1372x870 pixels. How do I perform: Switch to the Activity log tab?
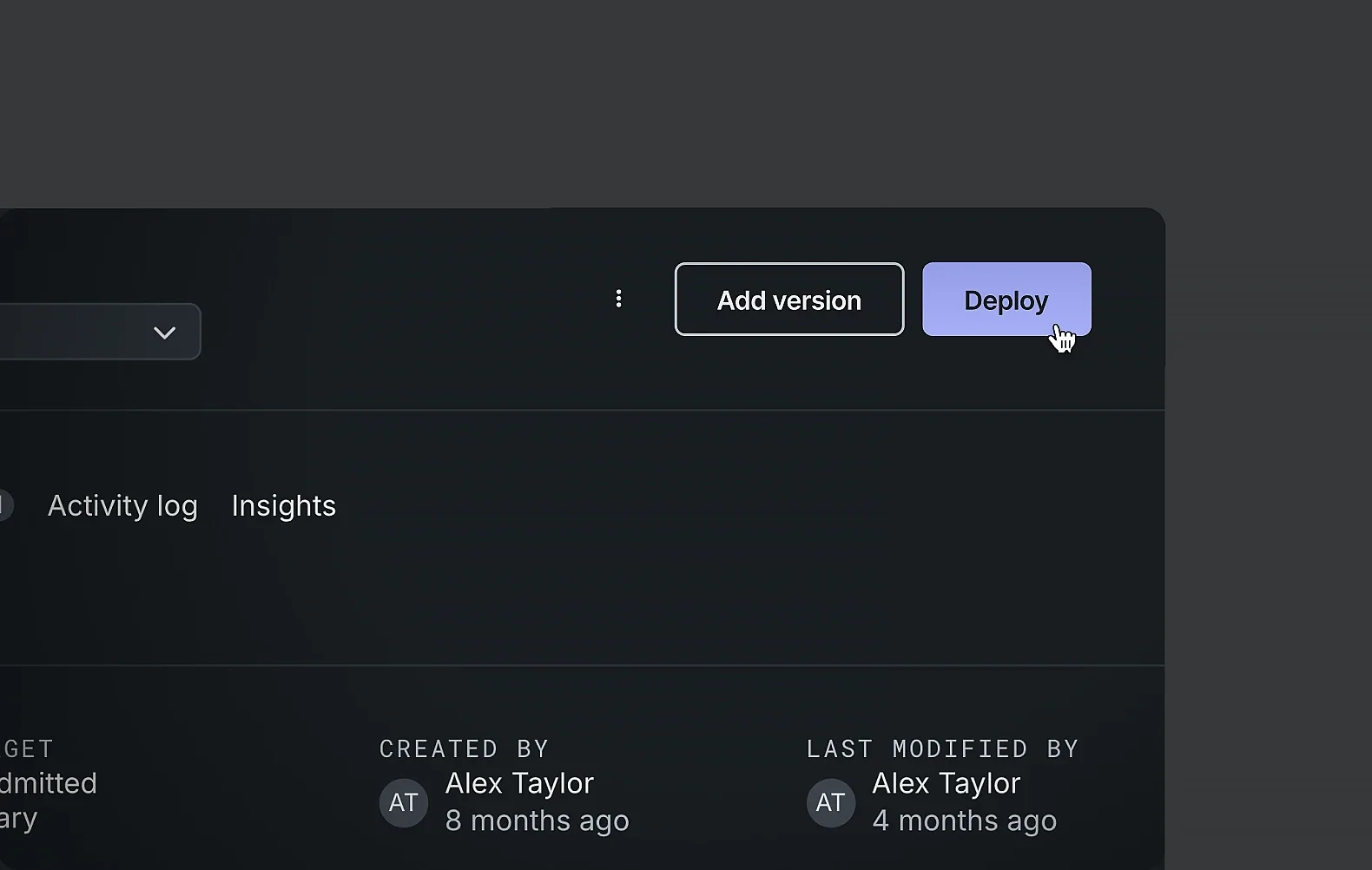(x=122, y=505)
